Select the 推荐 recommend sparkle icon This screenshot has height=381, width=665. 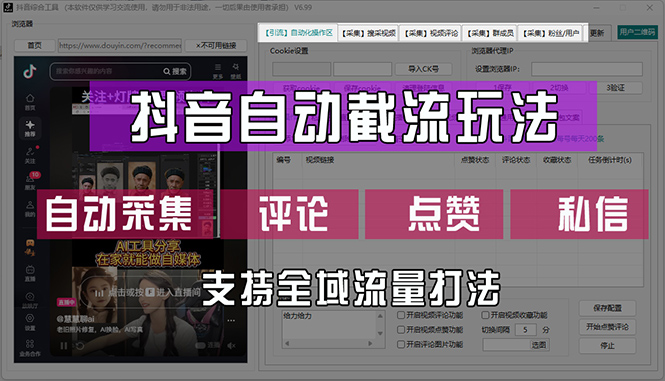[x=30, y=125]
